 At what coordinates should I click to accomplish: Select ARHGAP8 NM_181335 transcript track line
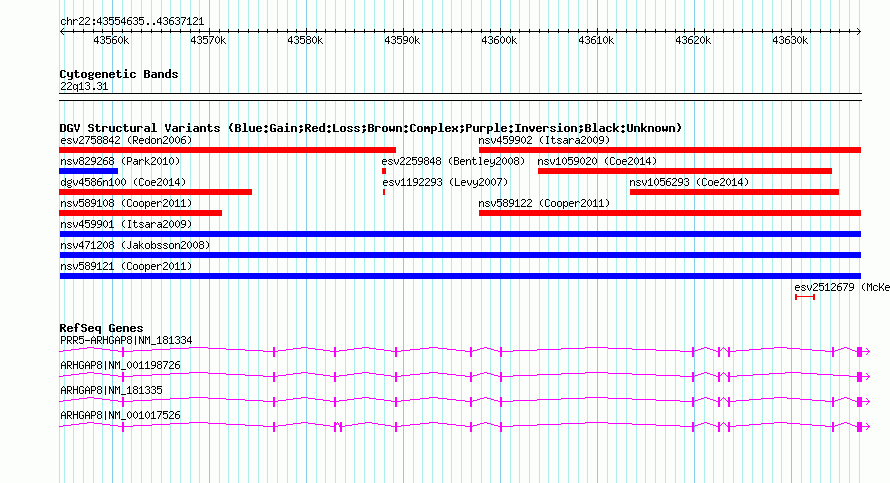(464, 402)
